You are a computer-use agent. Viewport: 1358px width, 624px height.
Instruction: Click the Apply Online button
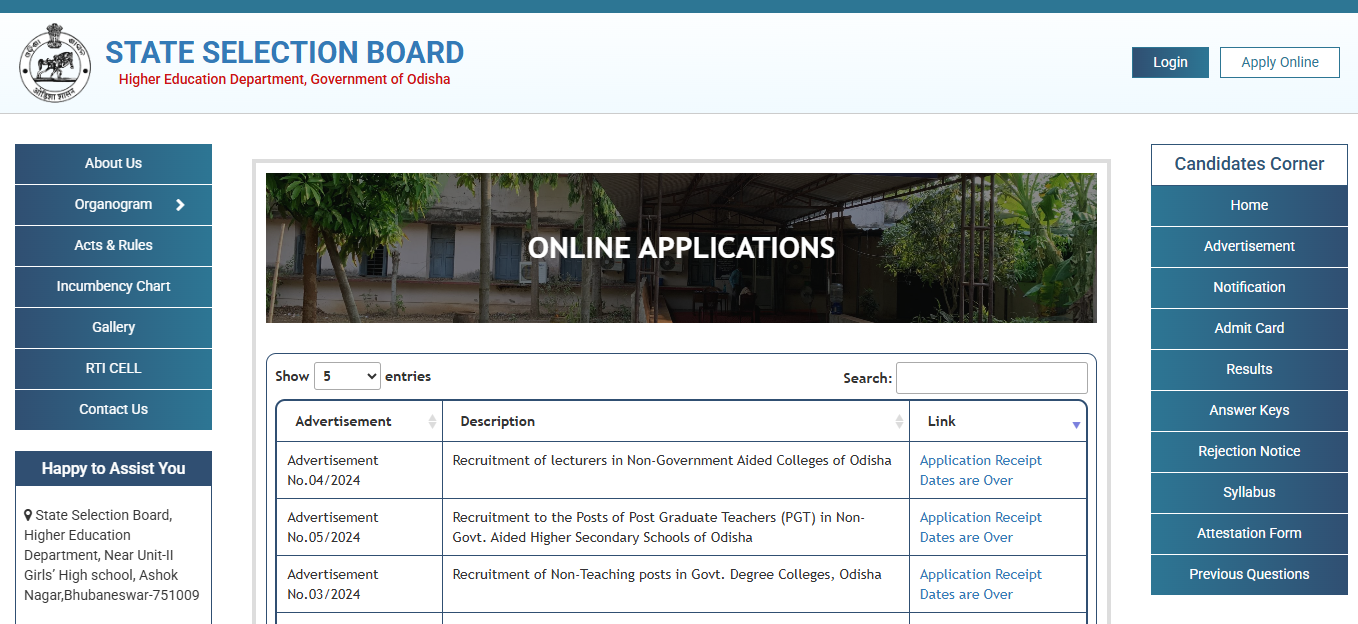[x=1279, y=62]
